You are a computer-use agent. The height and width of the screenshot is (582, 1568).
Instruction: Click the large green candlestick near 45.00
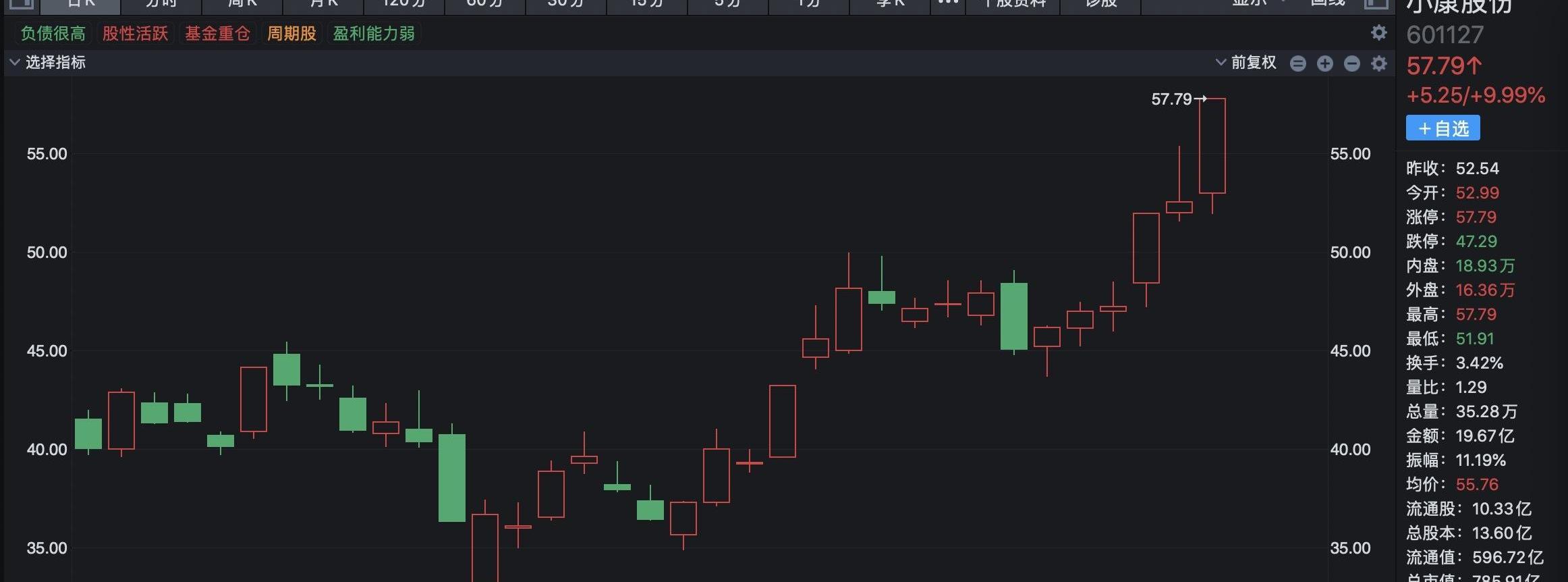coord(1013,316)
